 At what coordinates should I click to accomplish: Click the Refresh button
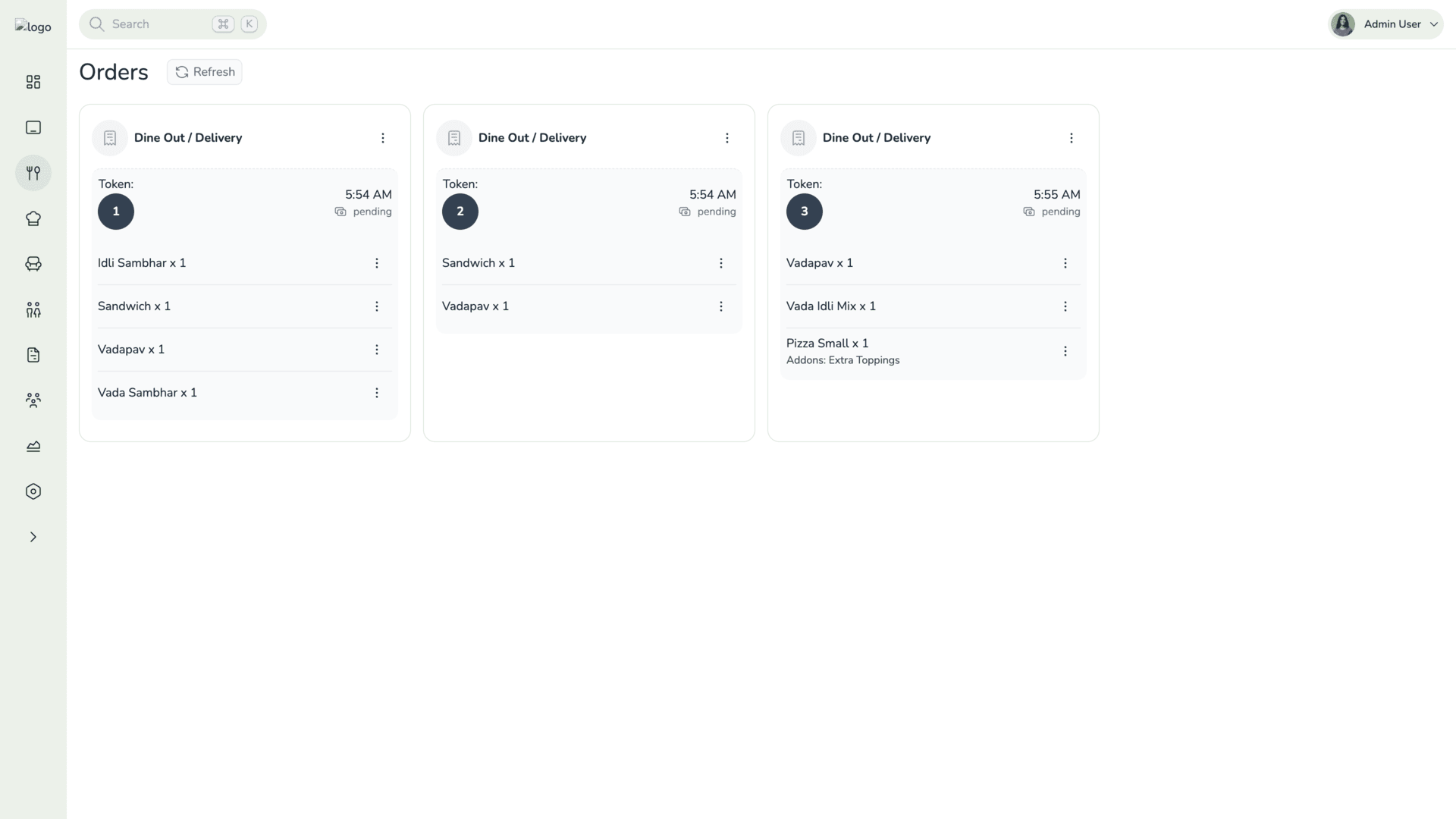click(x=205, y=72)
